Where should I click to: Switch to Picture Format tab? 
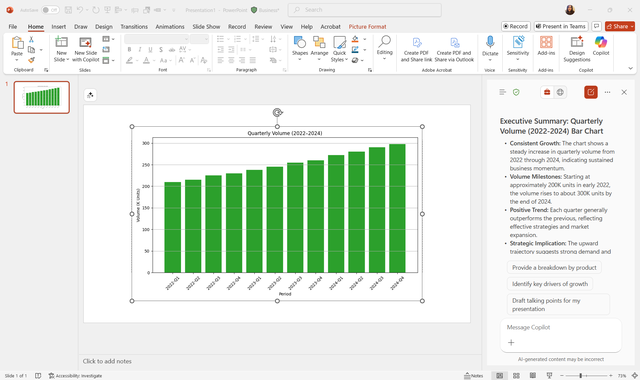click(x=367, y=27)
